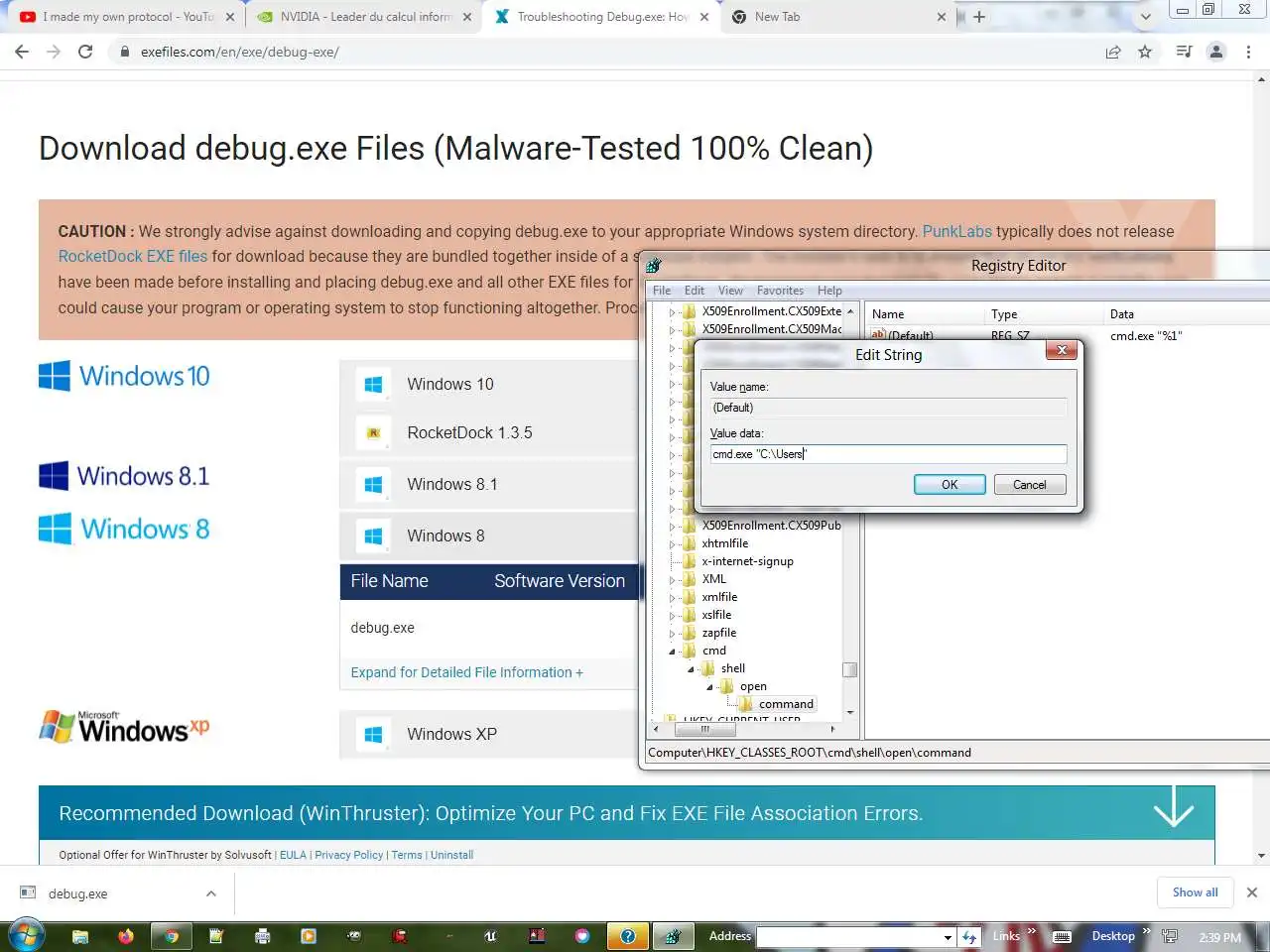Open the View menu in Registry Editor

tap(730, 291)
